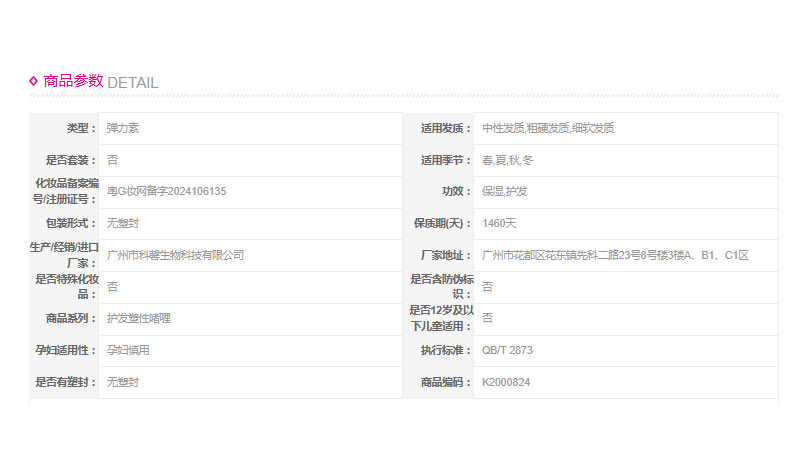Image resolution: width=806 pixels, height=474 pixels.
Task: Click manufacturer name 广州市科馨生物科技有限公司
Action: pos(175,255)
